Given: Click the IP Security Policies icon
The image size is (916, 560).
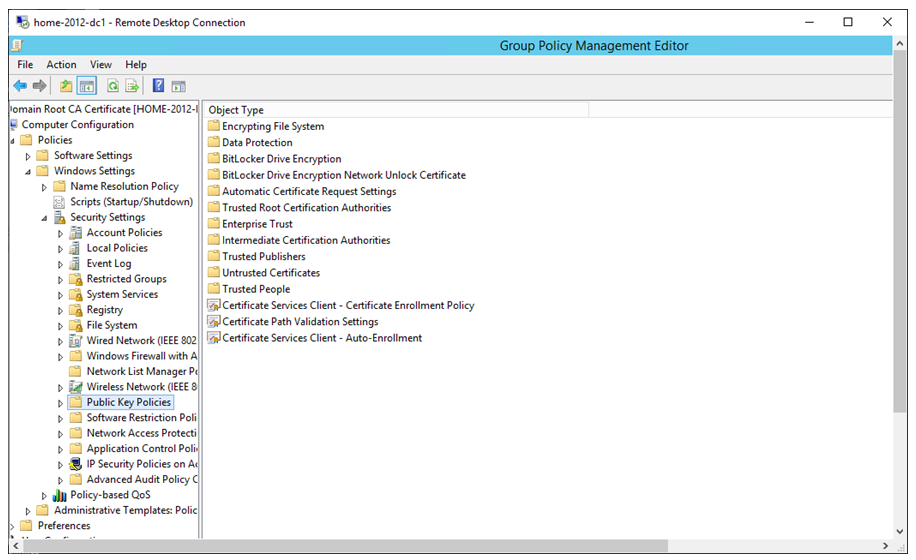Looking at the screenshot, I should (75, 464).
